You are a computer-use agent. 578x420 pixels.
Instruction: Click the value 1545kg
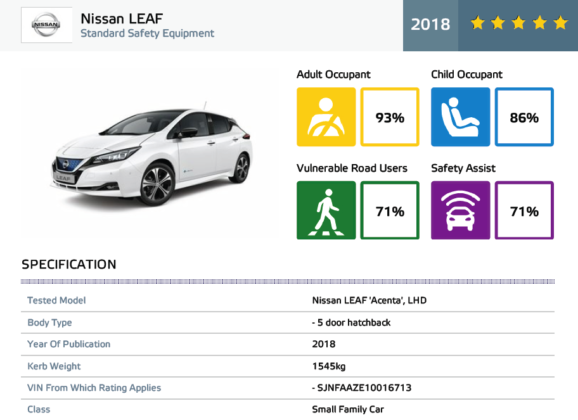(x=329, y=366)
